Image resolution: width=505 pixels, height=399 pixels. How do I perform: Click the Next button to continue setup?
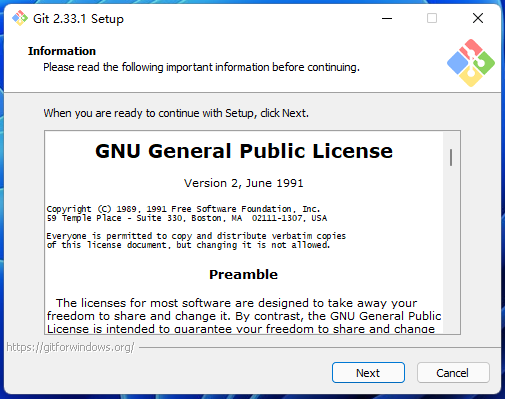[368, 372]
